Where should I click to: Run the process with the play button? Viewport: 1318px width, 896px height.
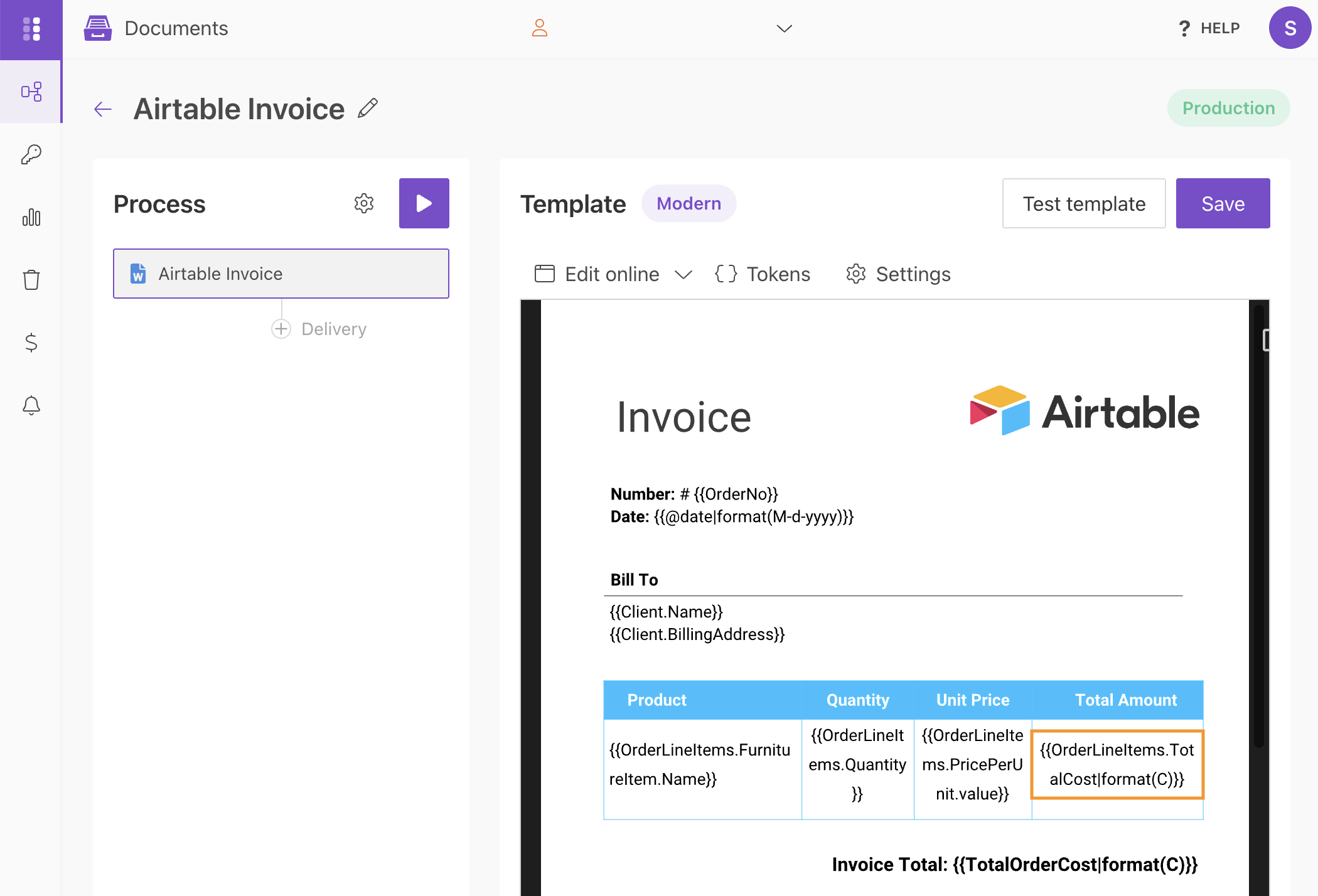pyautogui.click(x=424, y=203)
